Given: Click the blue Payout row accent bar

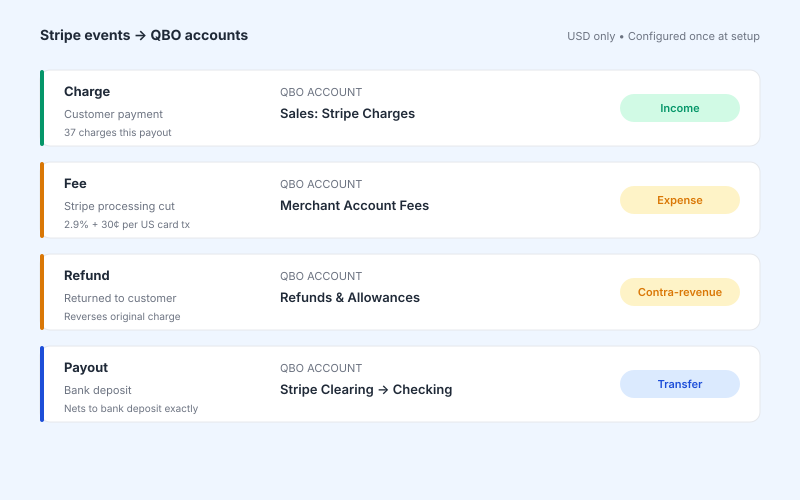Looking at the screenshot, I should [42, 384].
